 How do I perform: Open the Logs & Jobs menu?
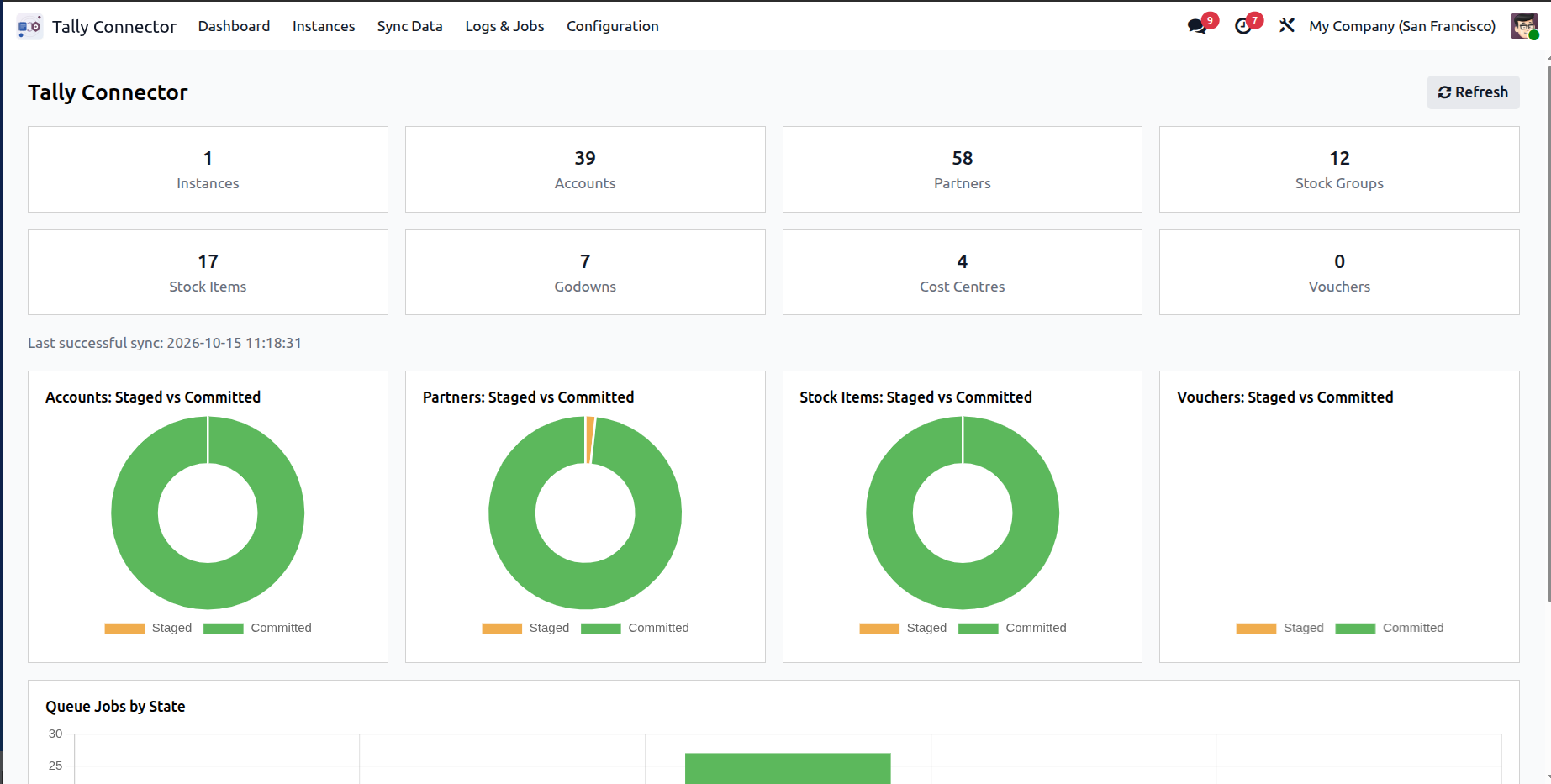(504, 26)
